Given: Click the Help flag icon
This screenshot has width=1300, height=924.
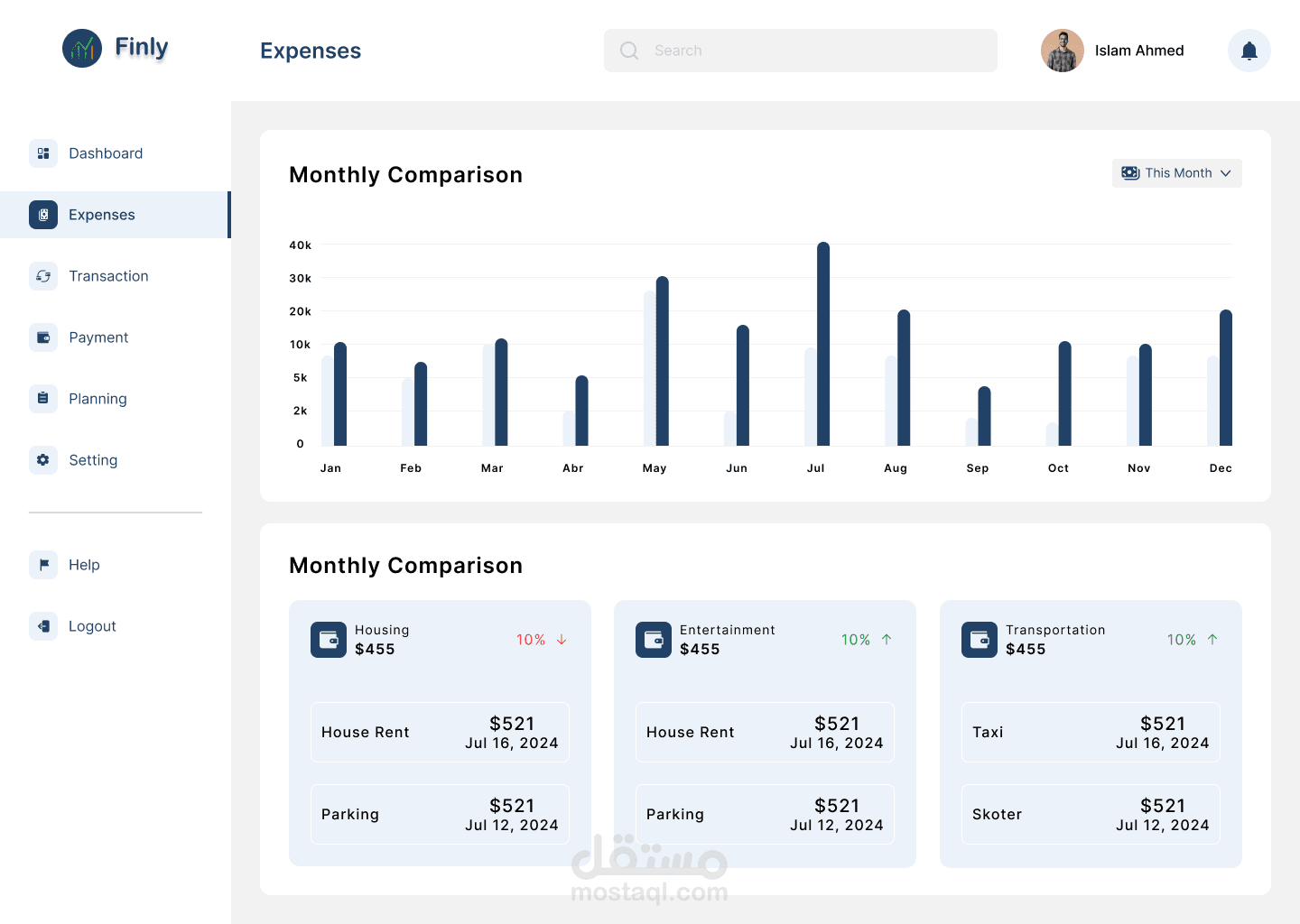Looking at the screenshot, I should coord(43,565).
